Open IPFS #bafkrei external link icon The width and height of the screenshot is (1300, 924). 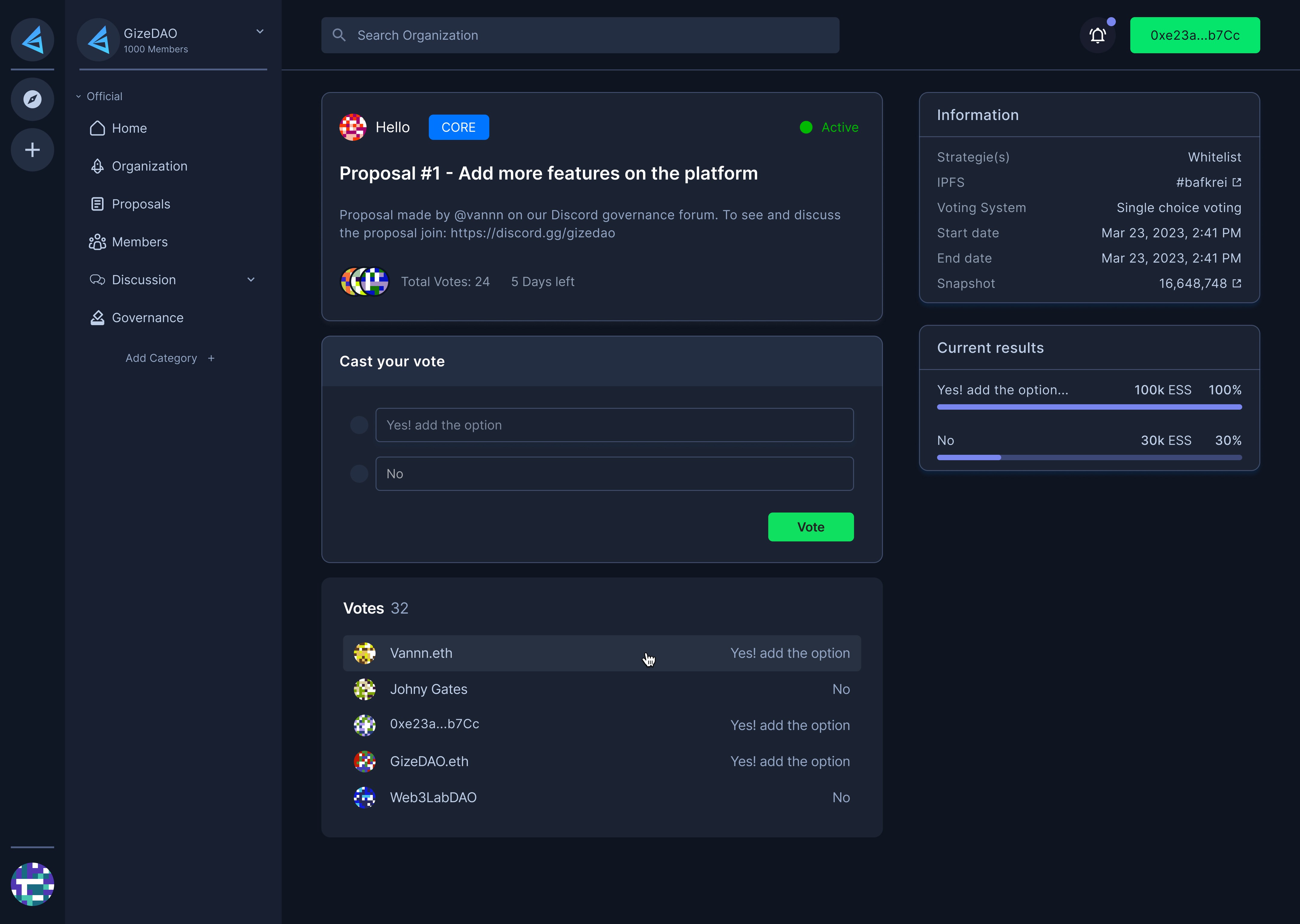click(1236, 182)
